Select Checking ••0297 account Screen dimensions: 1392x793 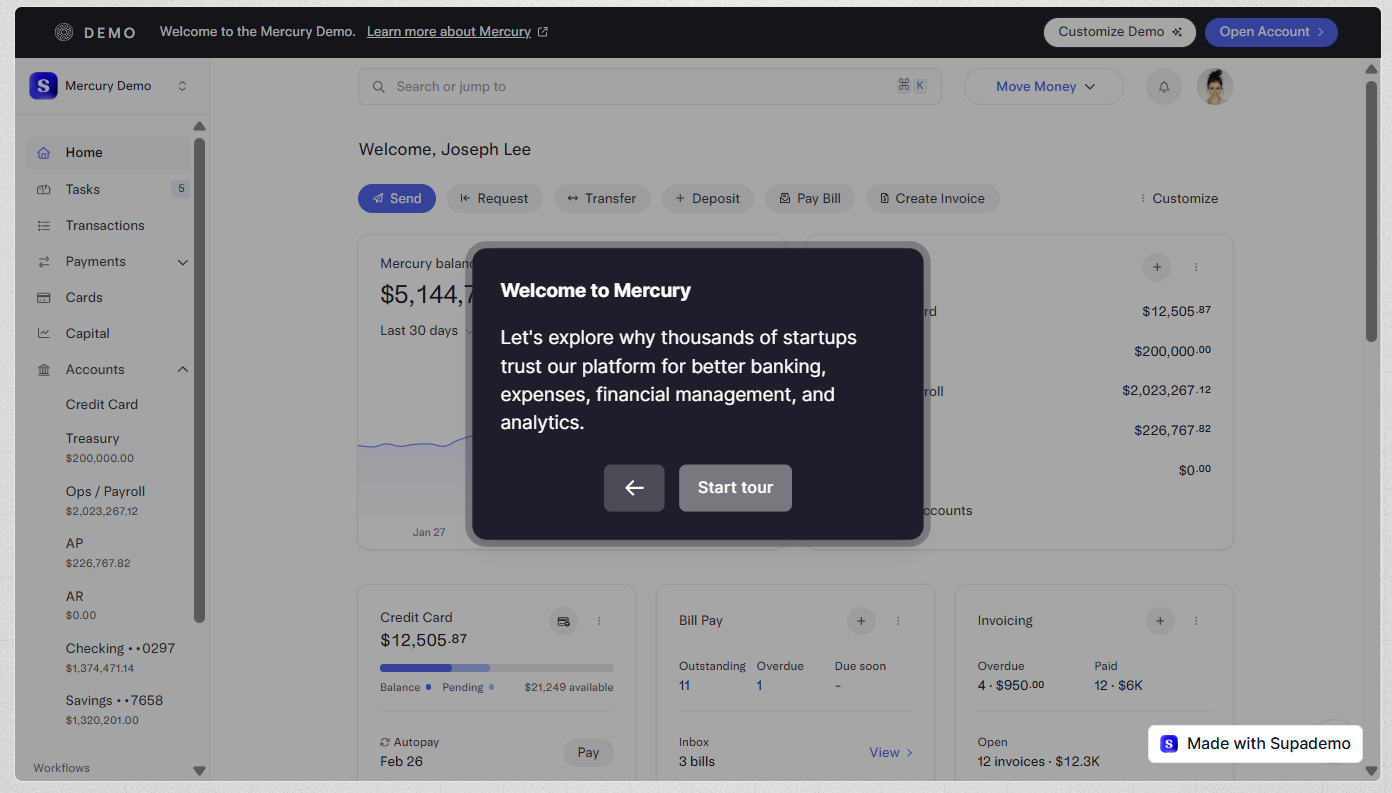(x=120, y=657)
